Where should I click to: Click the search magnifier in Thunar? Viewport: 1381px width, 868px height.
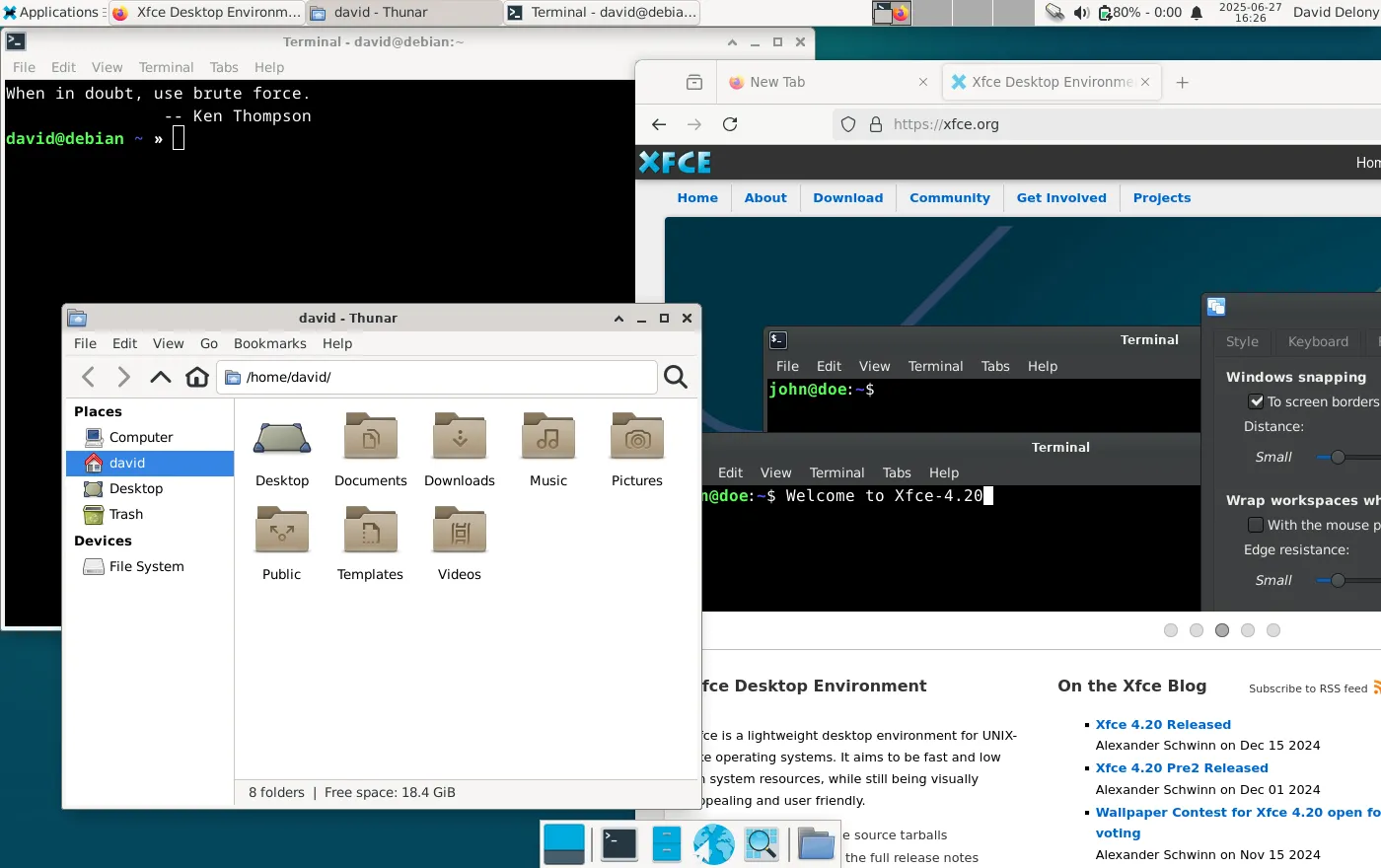676,377
